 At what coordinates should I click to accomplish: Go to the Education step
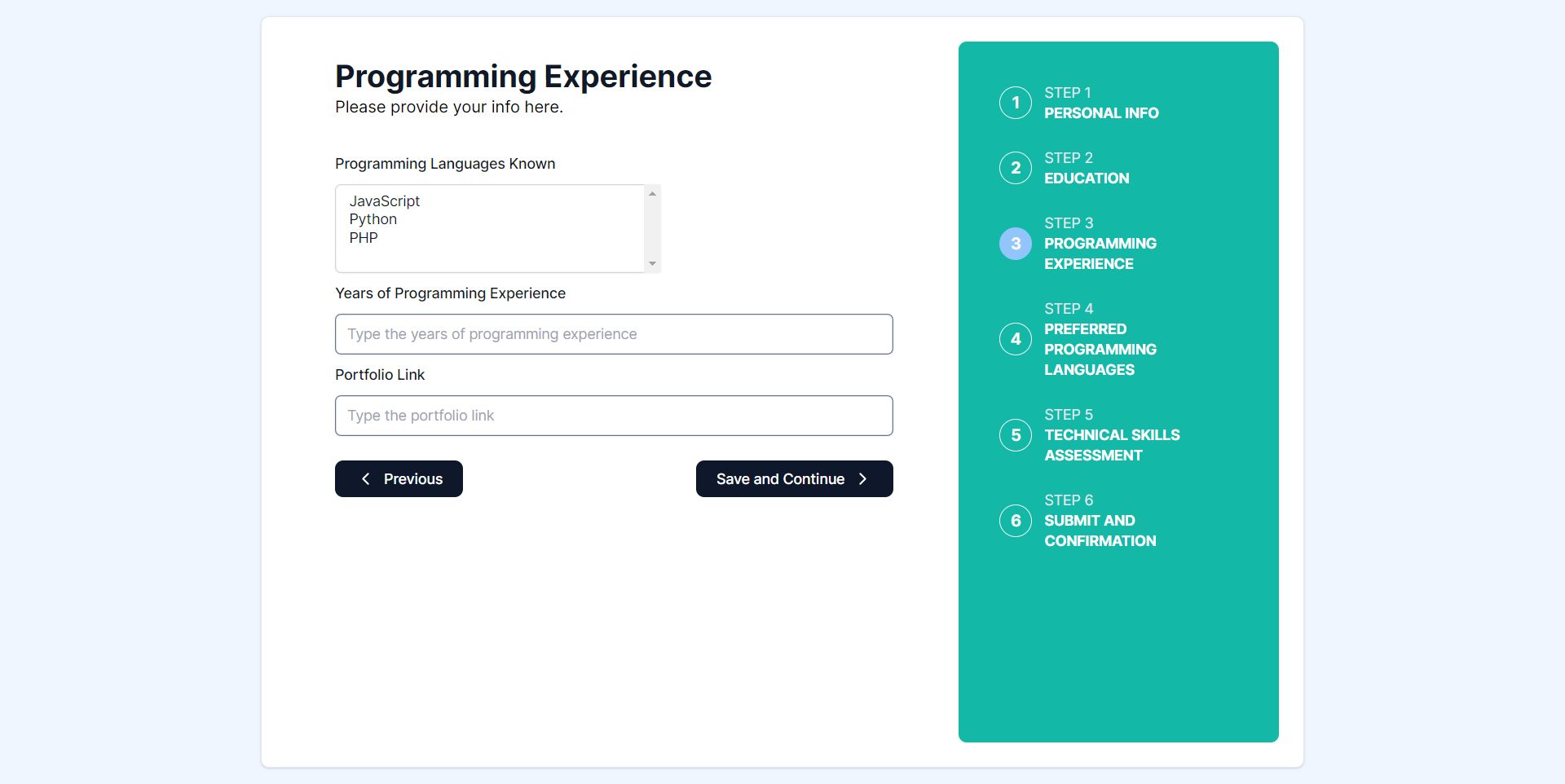coord(1087,178)
